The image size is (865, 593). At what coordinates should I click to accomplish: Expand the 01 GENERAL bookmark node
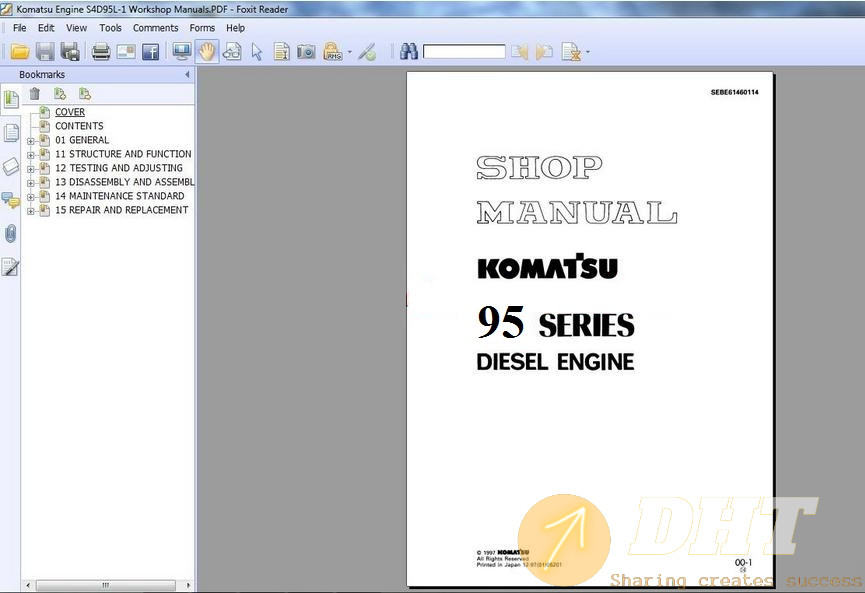[31, 141]
